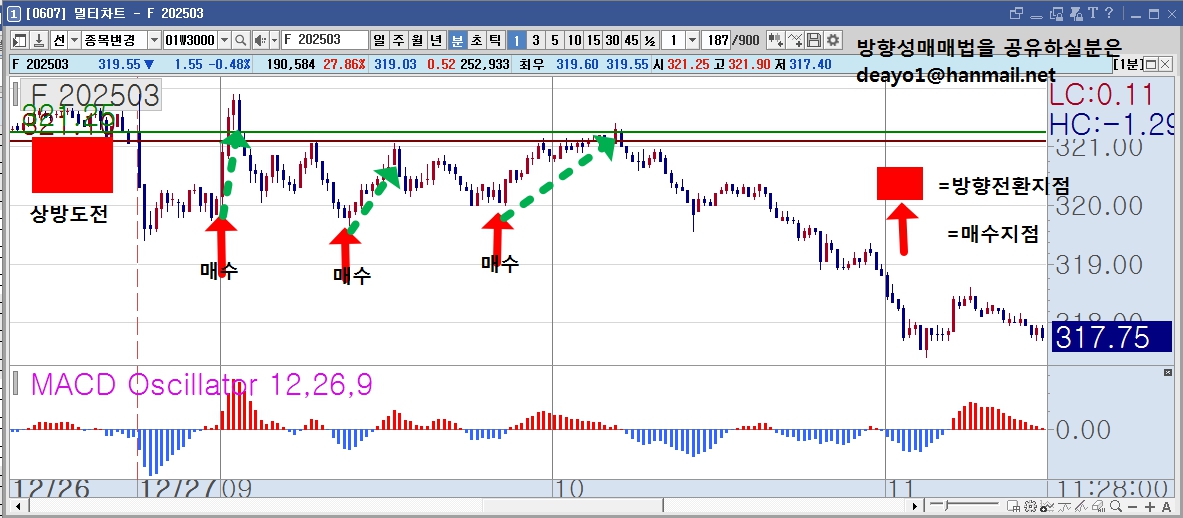Screen dimensions: 1183x518
Task: Save chart with the floppy disk icon
Action: coord(813,40)
